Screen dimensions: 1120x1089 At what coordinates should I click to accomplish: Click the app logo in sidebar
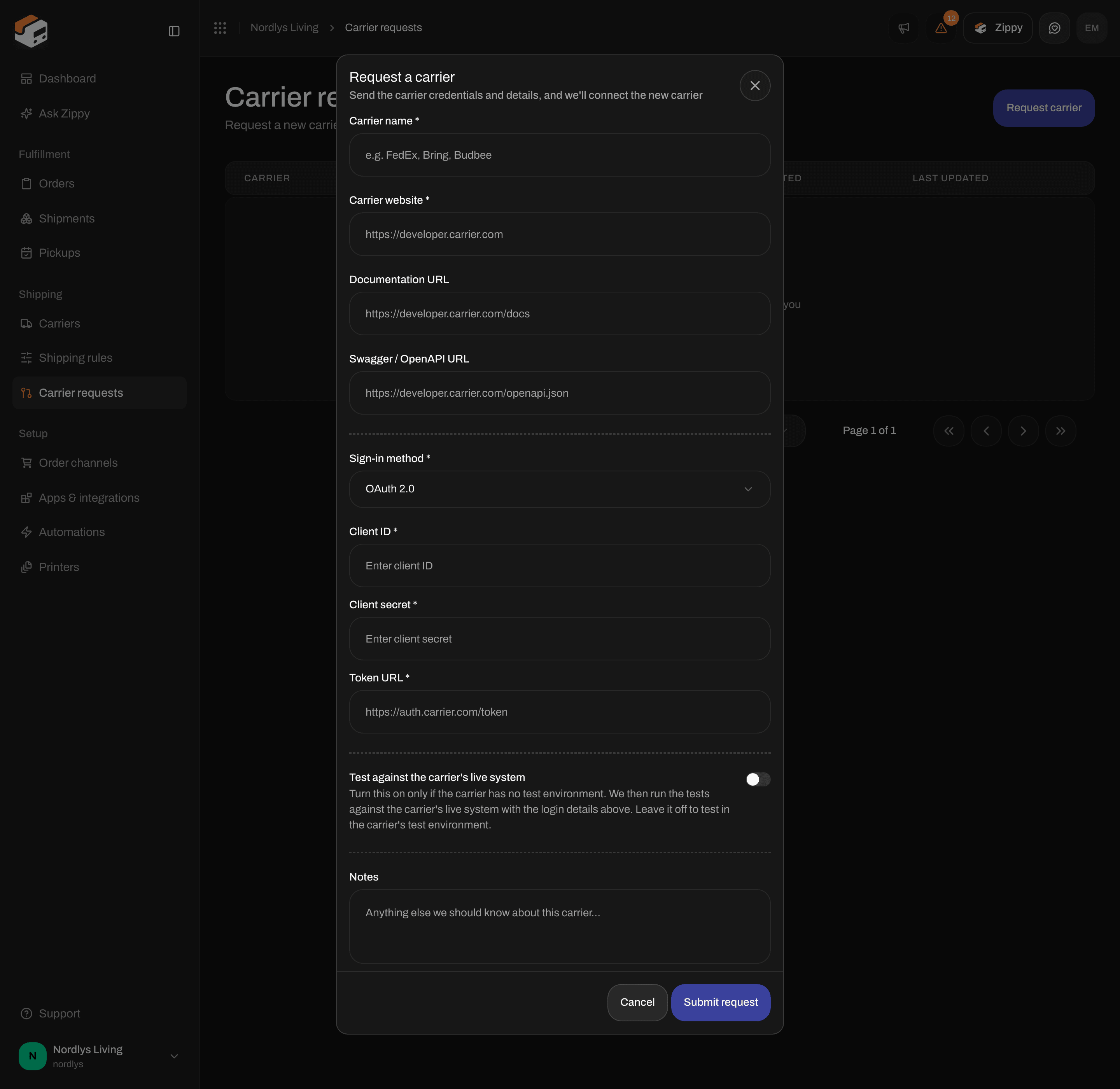click(31, 31)
